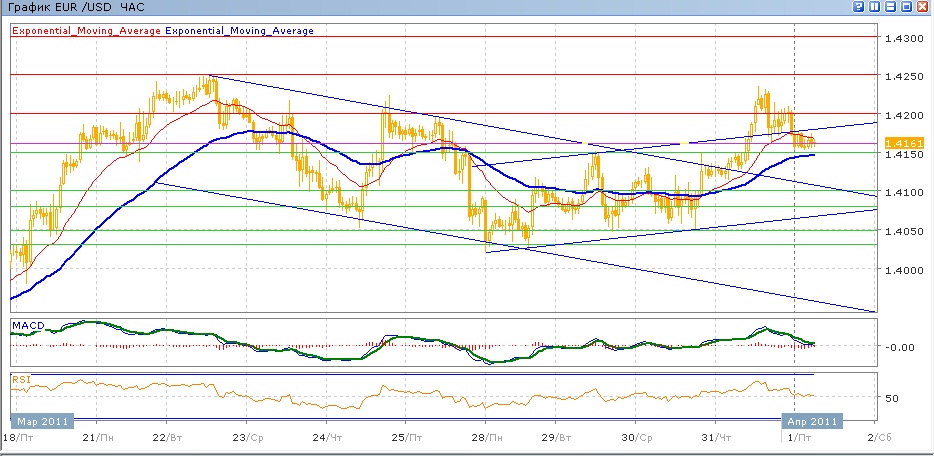
Task: Select the blue Exponential_Moving_Average legend label
Action: click(x=239, y=30)
